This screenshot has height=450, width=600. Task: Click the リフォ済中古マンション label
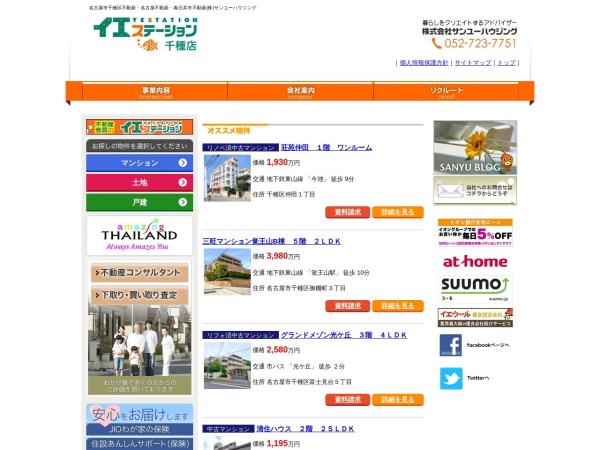point(241,335)
